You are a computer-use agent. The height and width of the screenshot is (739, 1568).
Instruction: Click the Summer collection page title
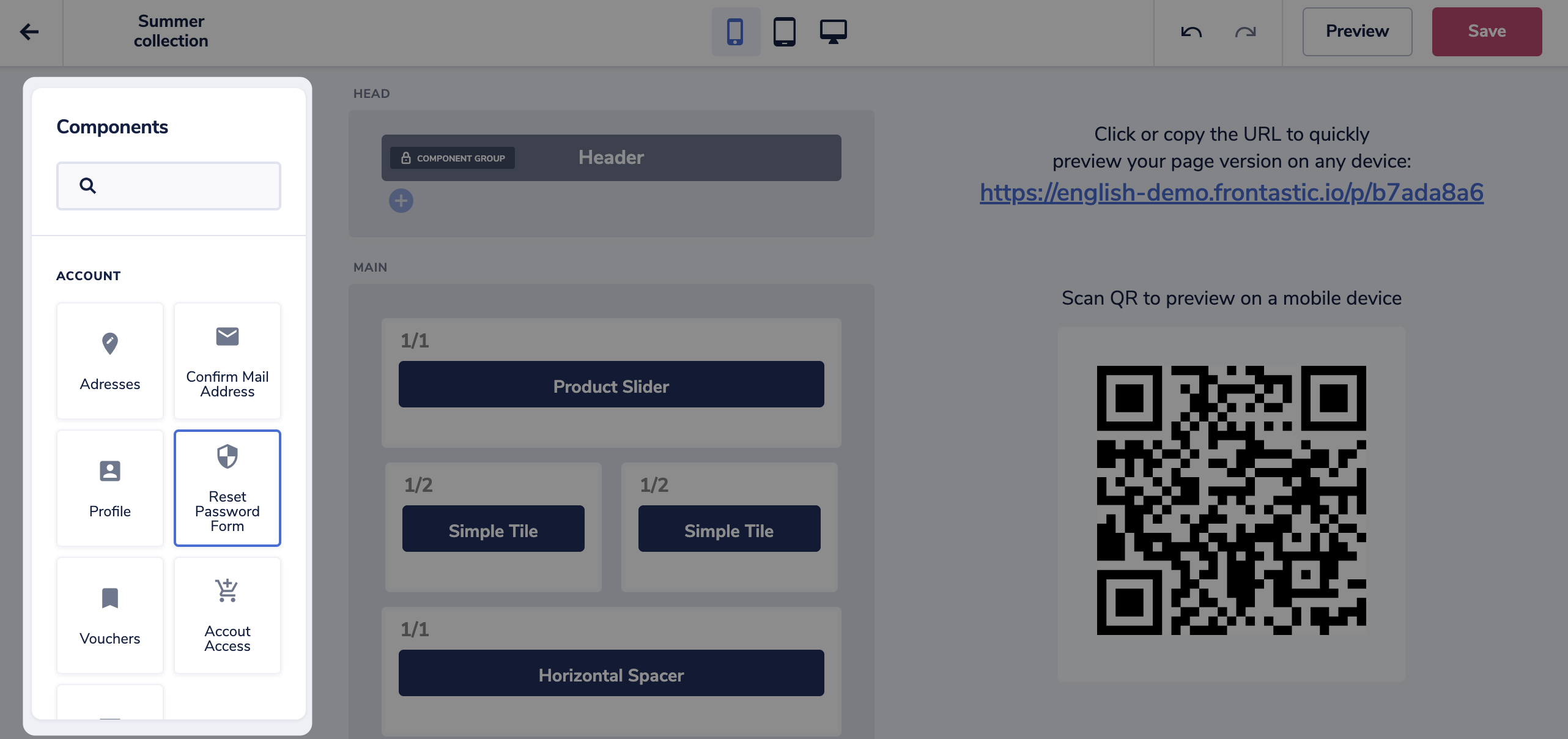171,31
